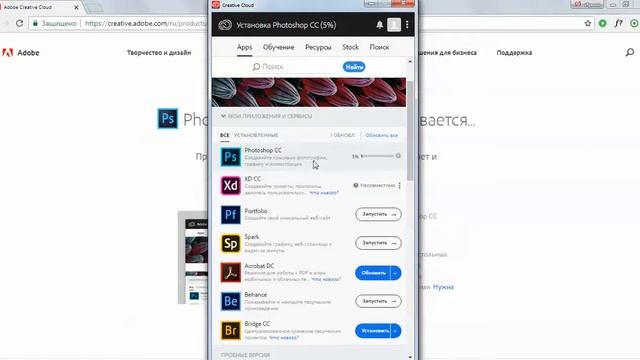Open the profile avatar in Creative Cloud

point(394,24)
